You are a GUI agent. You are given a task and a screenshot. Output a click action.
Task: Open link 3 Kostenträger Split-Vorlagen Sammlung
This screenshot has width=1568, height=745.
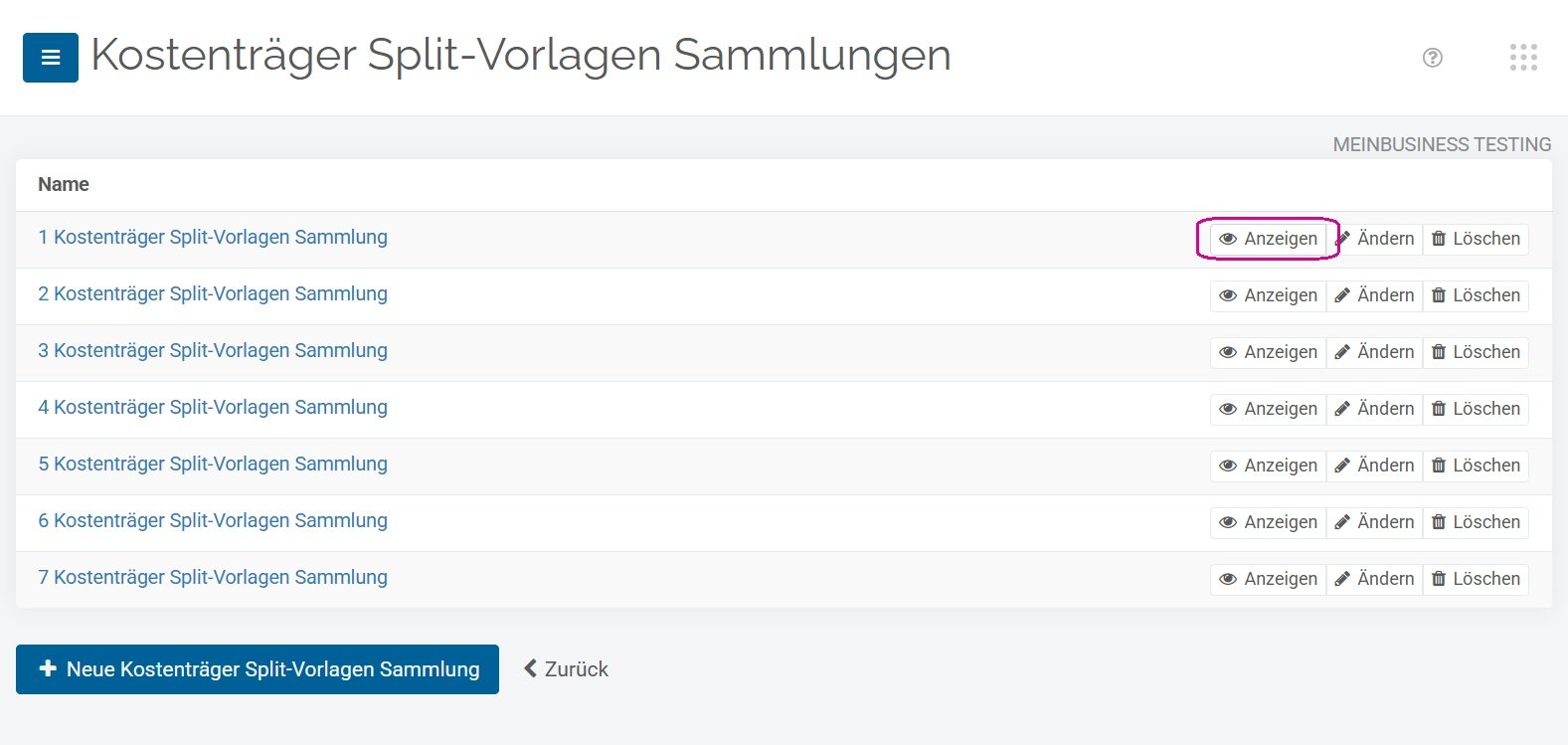[213, 350]
